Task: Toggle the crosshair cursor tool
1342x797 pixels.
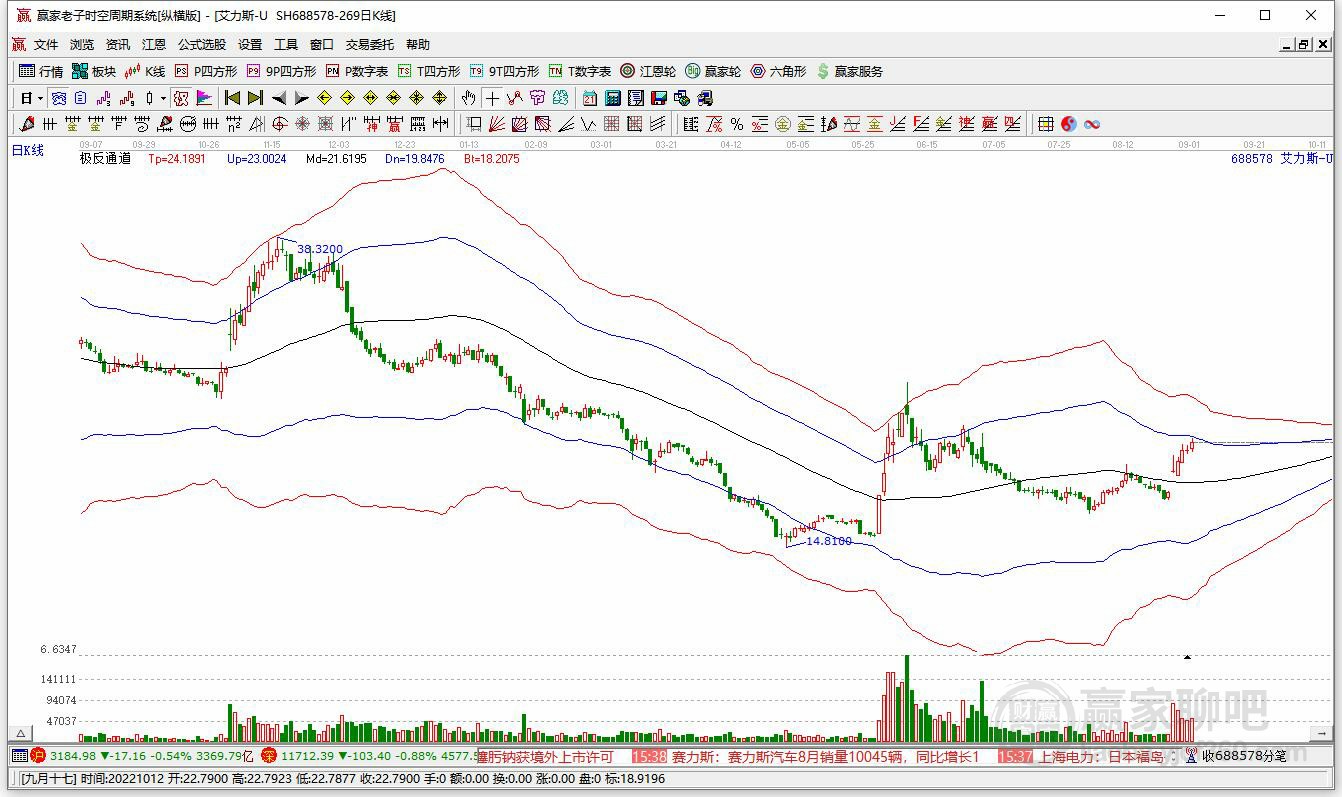Action: (x=491, y=98)
